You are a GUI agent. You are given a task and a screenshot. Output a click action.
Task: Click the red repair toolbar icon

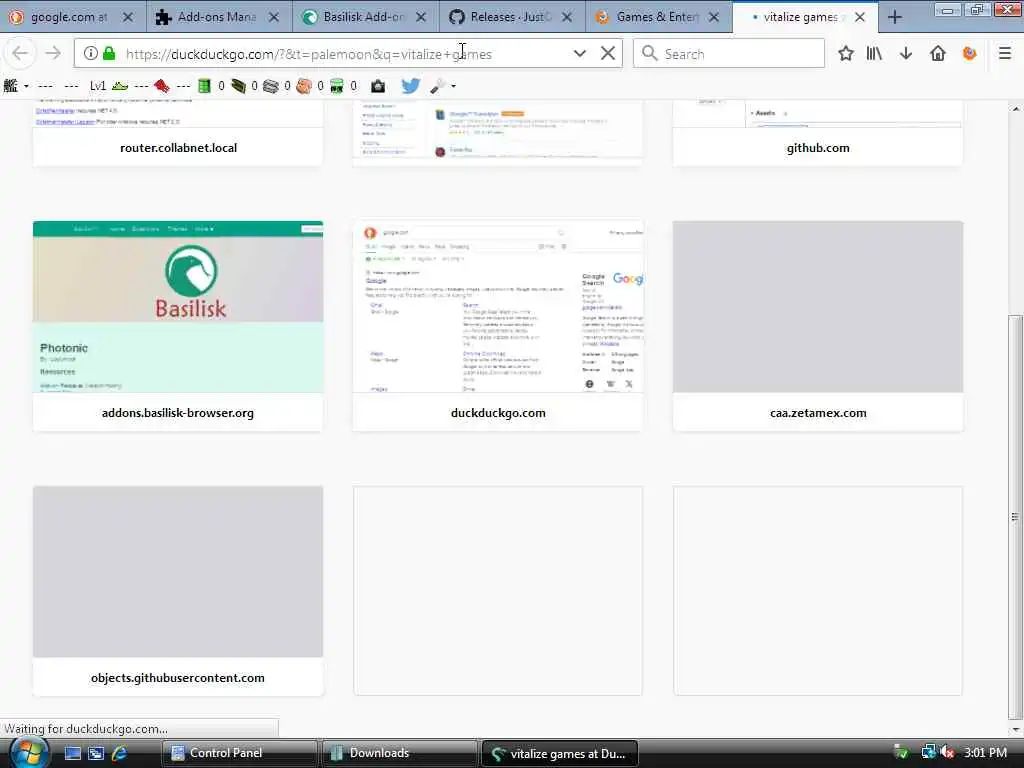[x=162, y=86]
